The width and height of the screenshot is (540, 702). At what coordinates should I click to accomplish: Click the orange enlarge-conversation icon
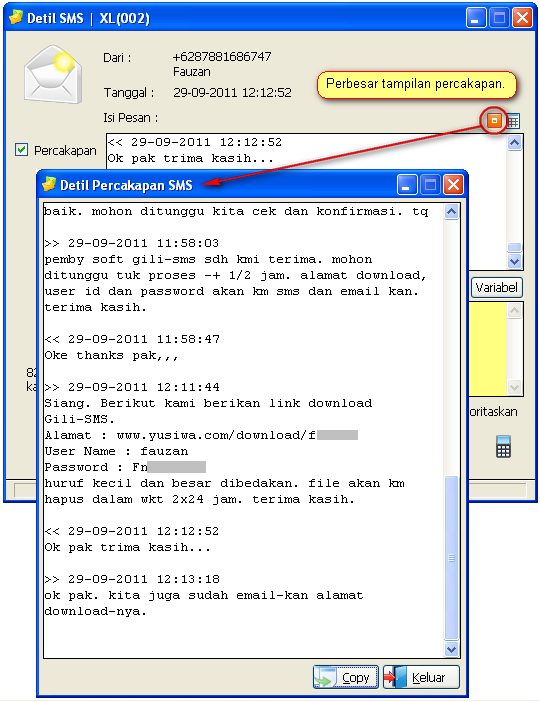(494, 120)
